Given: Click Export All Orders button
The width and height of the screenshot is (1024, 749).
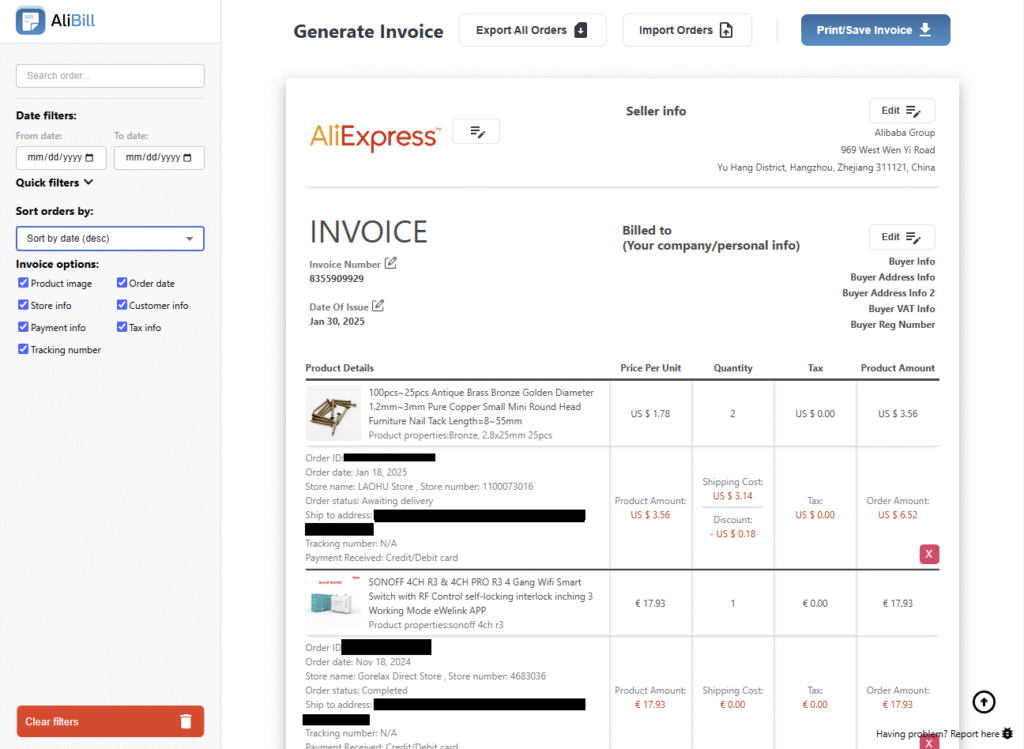Looking at the screenshot, I should [532, 30].
